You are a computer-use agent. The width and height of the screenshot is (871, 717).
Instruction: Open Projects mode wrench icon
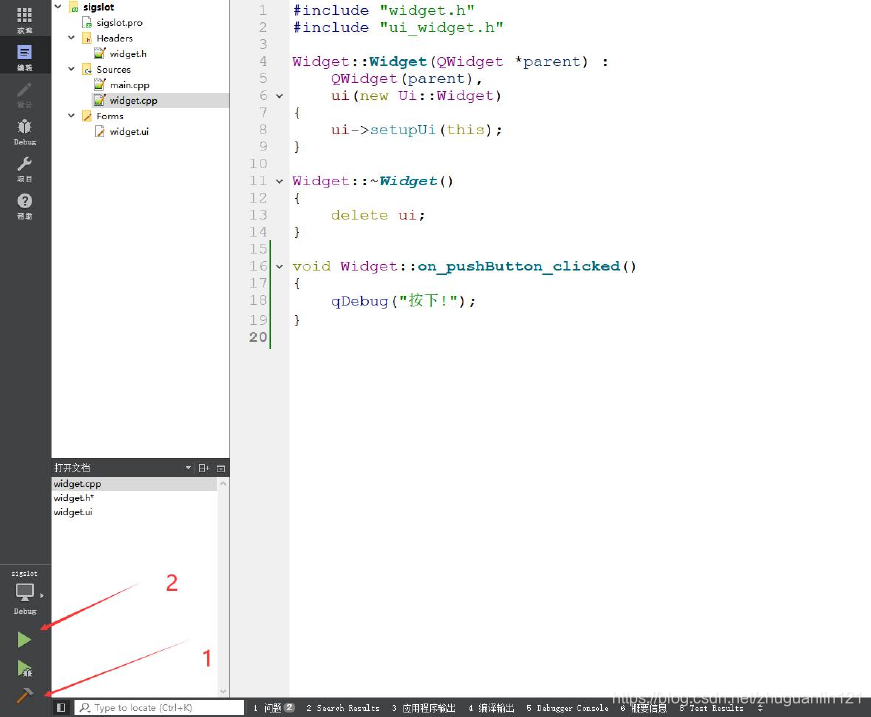point(24,168)
